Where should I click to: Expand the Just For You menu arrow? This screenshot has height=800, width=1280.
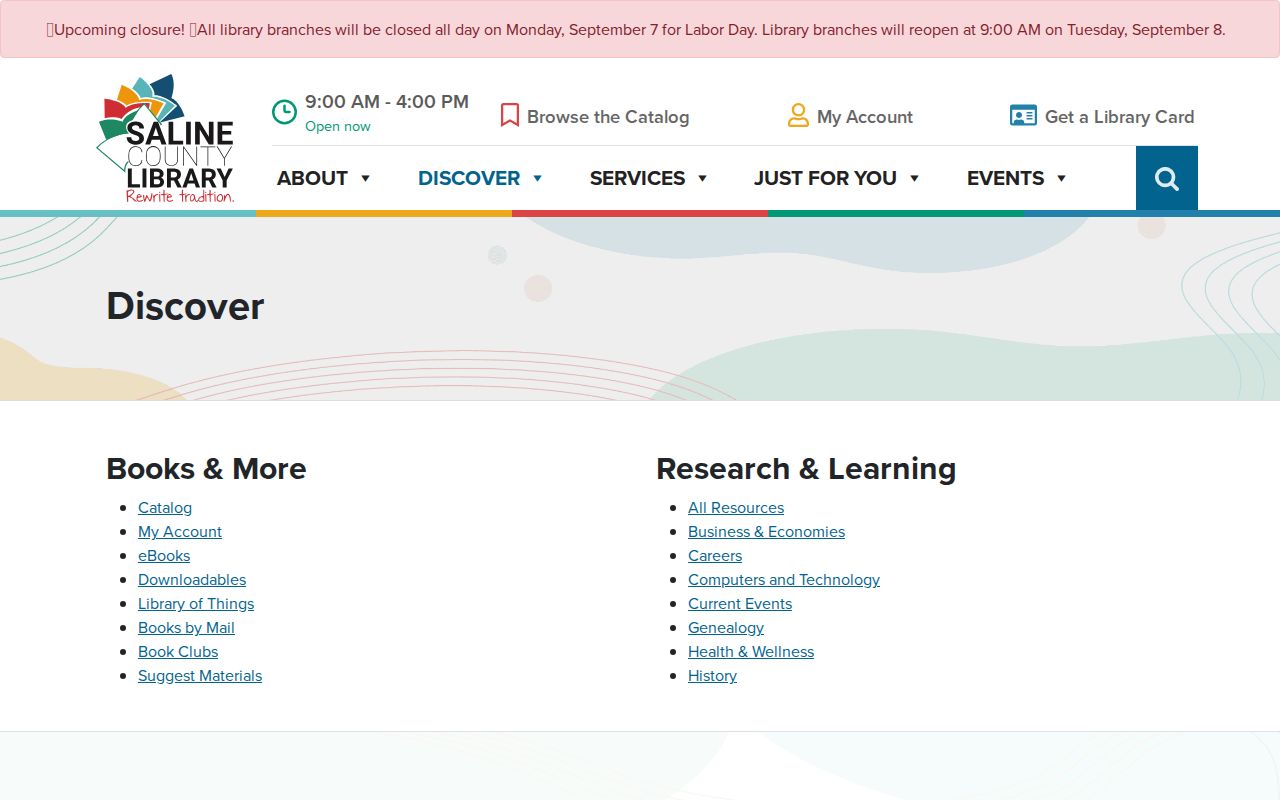tap(914, 178)
